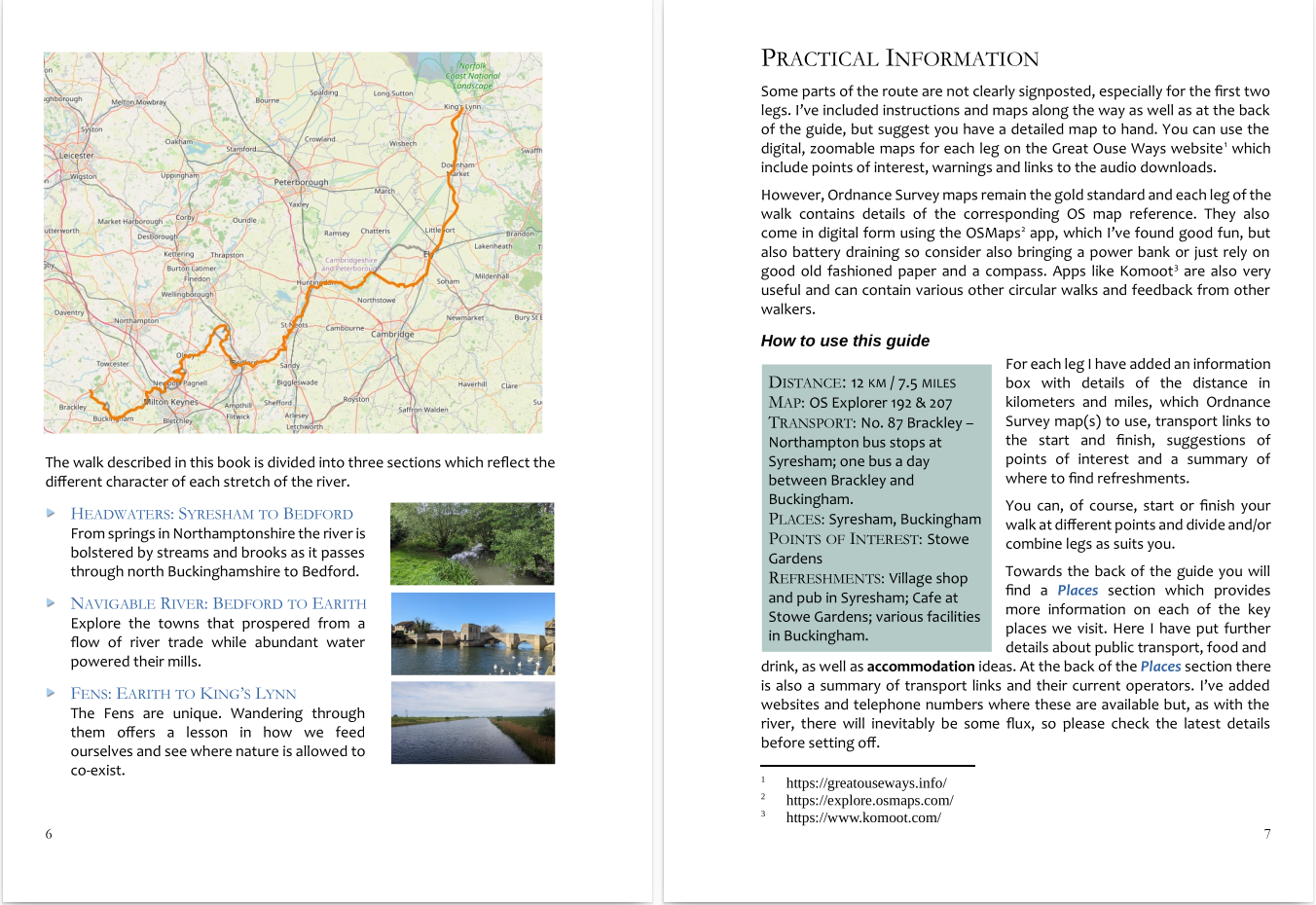Screen dimensions: 1316x905
Task: Click the Navigable River: Bedford to Earith heading
Action: coord(219,603)
